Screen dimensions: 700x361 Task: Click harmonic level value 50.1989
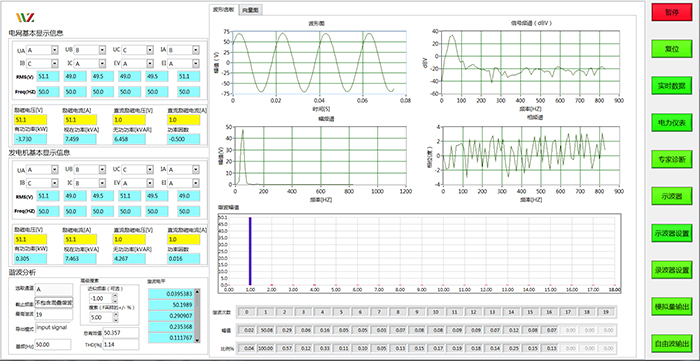pyautogui.click(x=171, y=305)
